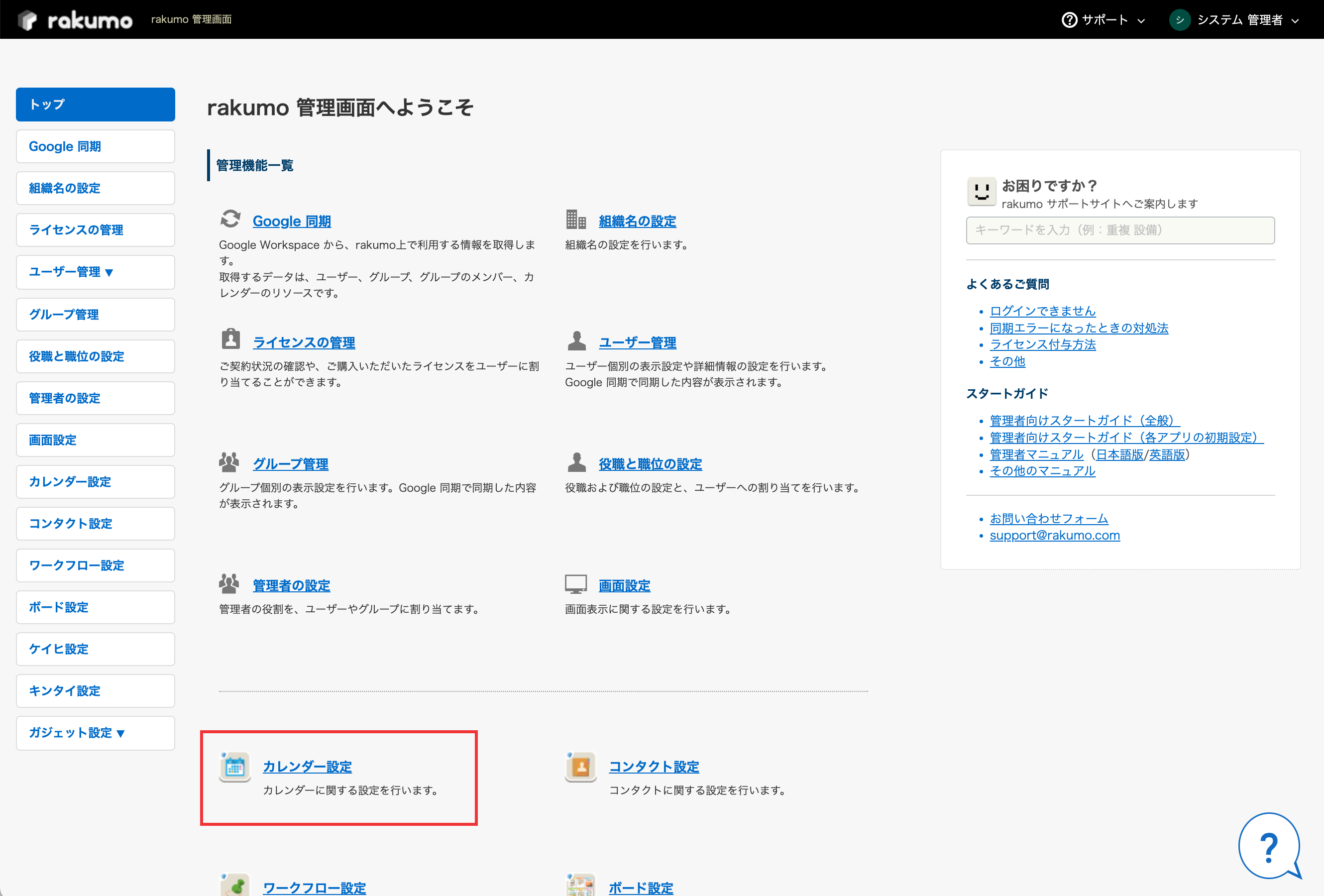Open the 日本語版 manual link
This screenshot has height=896, width=1324.
click(x=1120, y=454)
